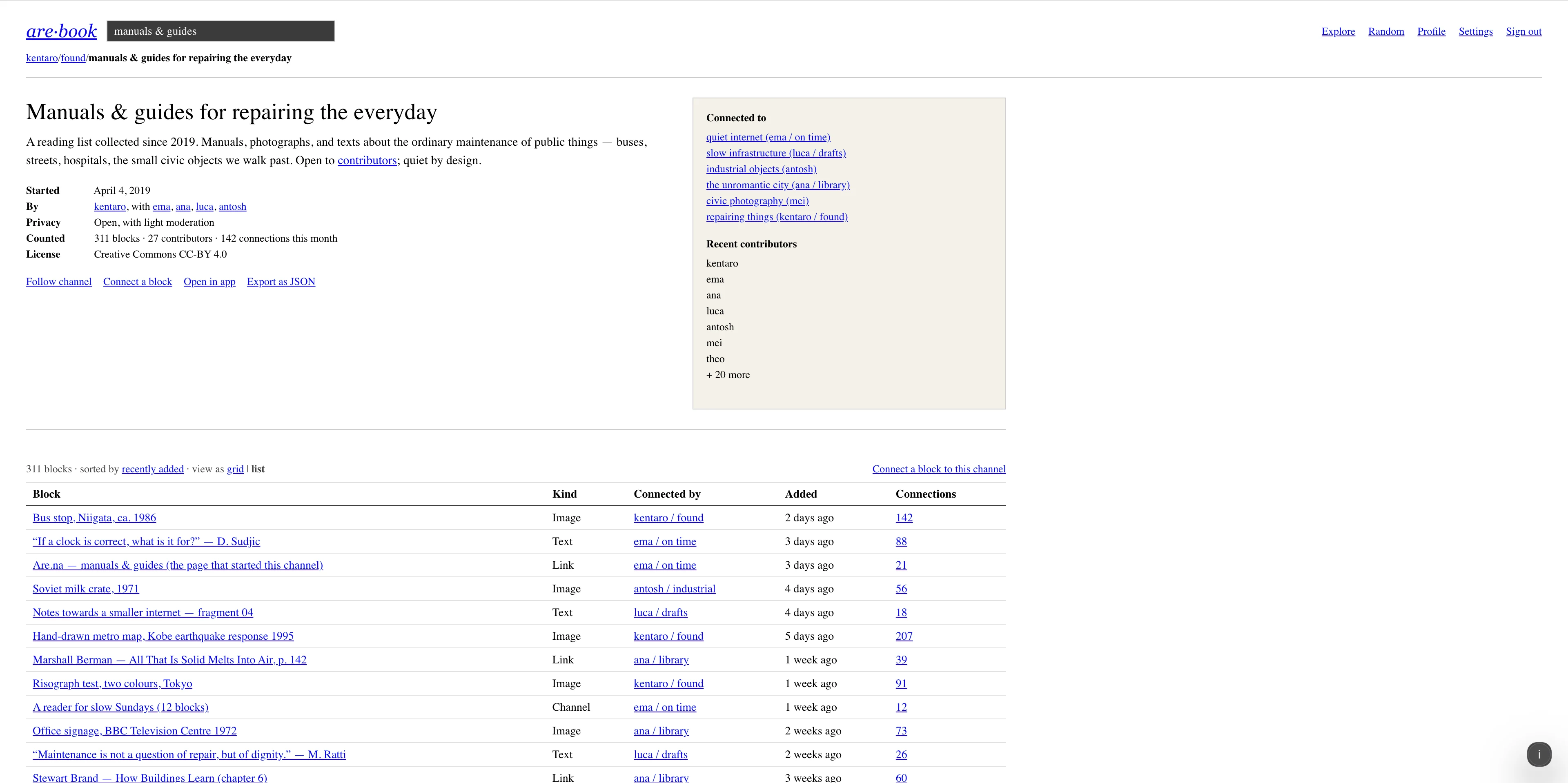The width and height of the screenshot is (1568, 783).
Task: Go to Settings in the top navigation
Action: [x=1475, y=31]
